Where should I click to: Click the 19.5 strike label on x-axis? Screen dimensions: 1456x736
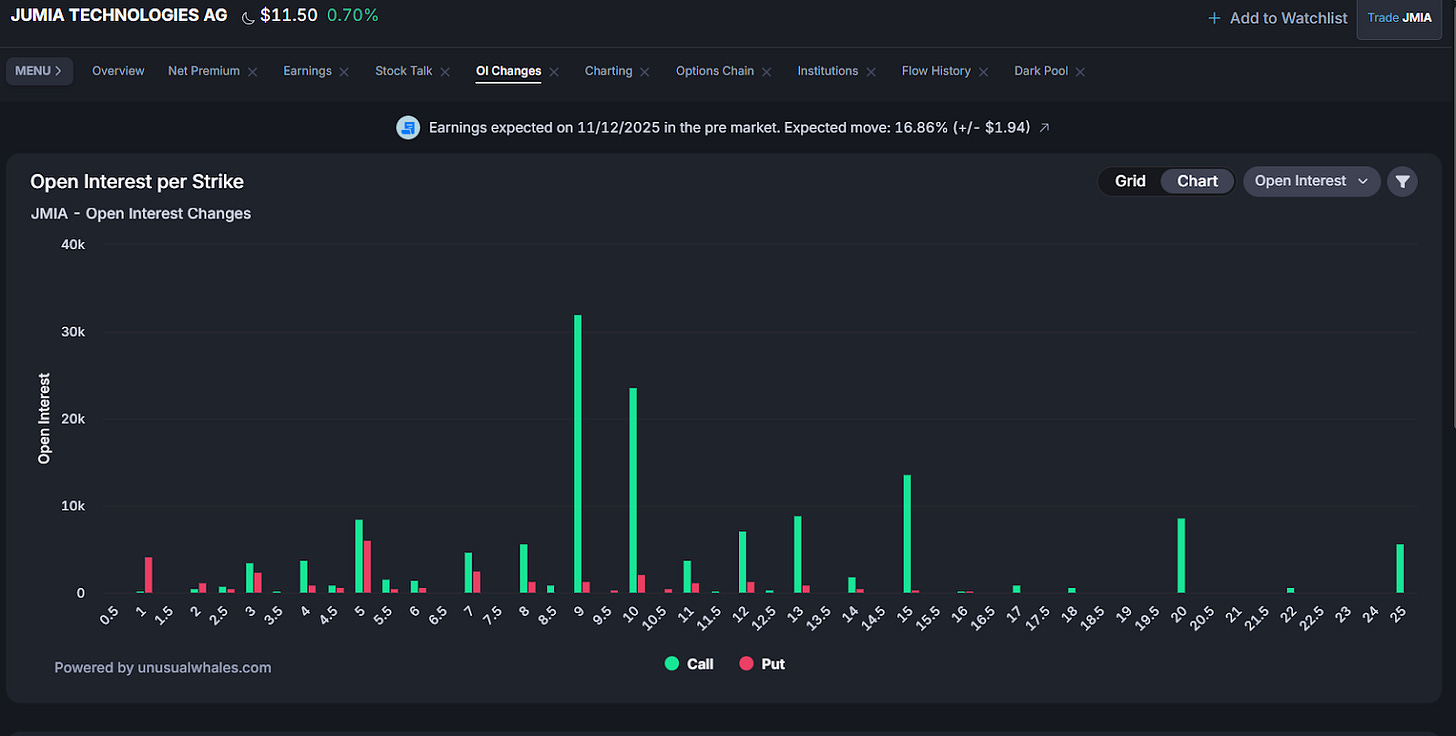click(1147, 613)
